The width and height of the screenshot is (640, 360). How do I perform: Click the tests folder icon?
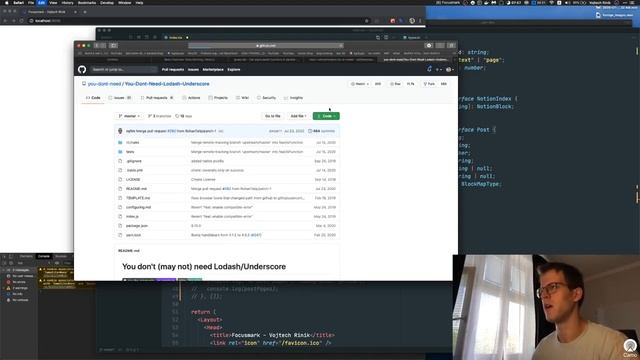coord(120,152)
